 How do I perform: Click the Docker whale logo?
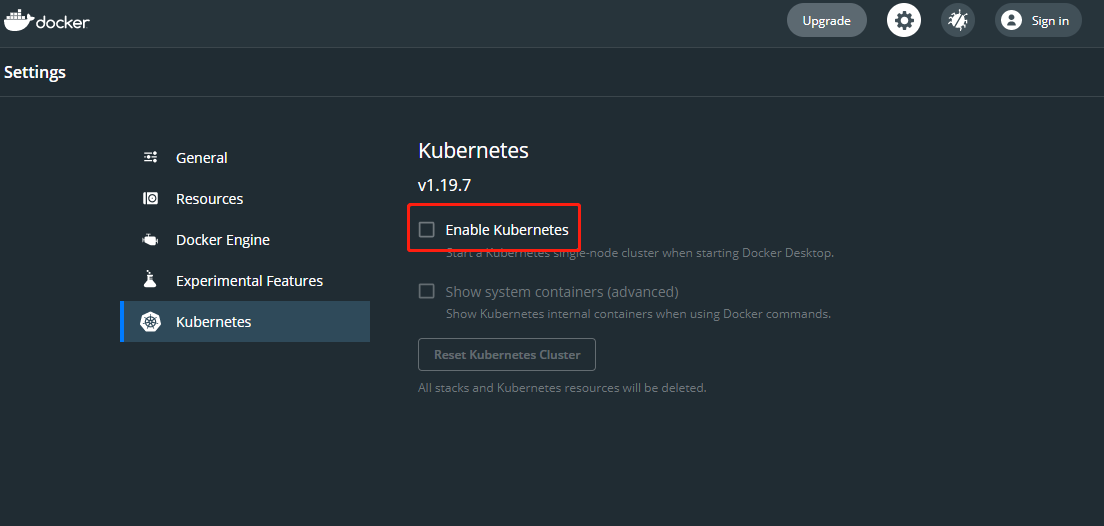tap(19, 20)
